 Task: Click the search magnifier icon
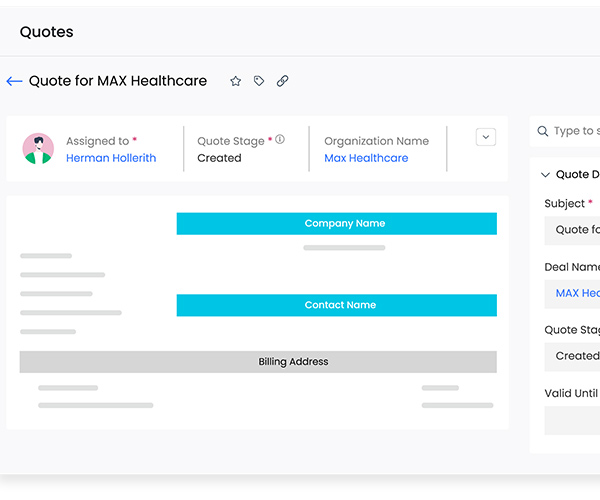pyautogui.click(x=543, y=131)
